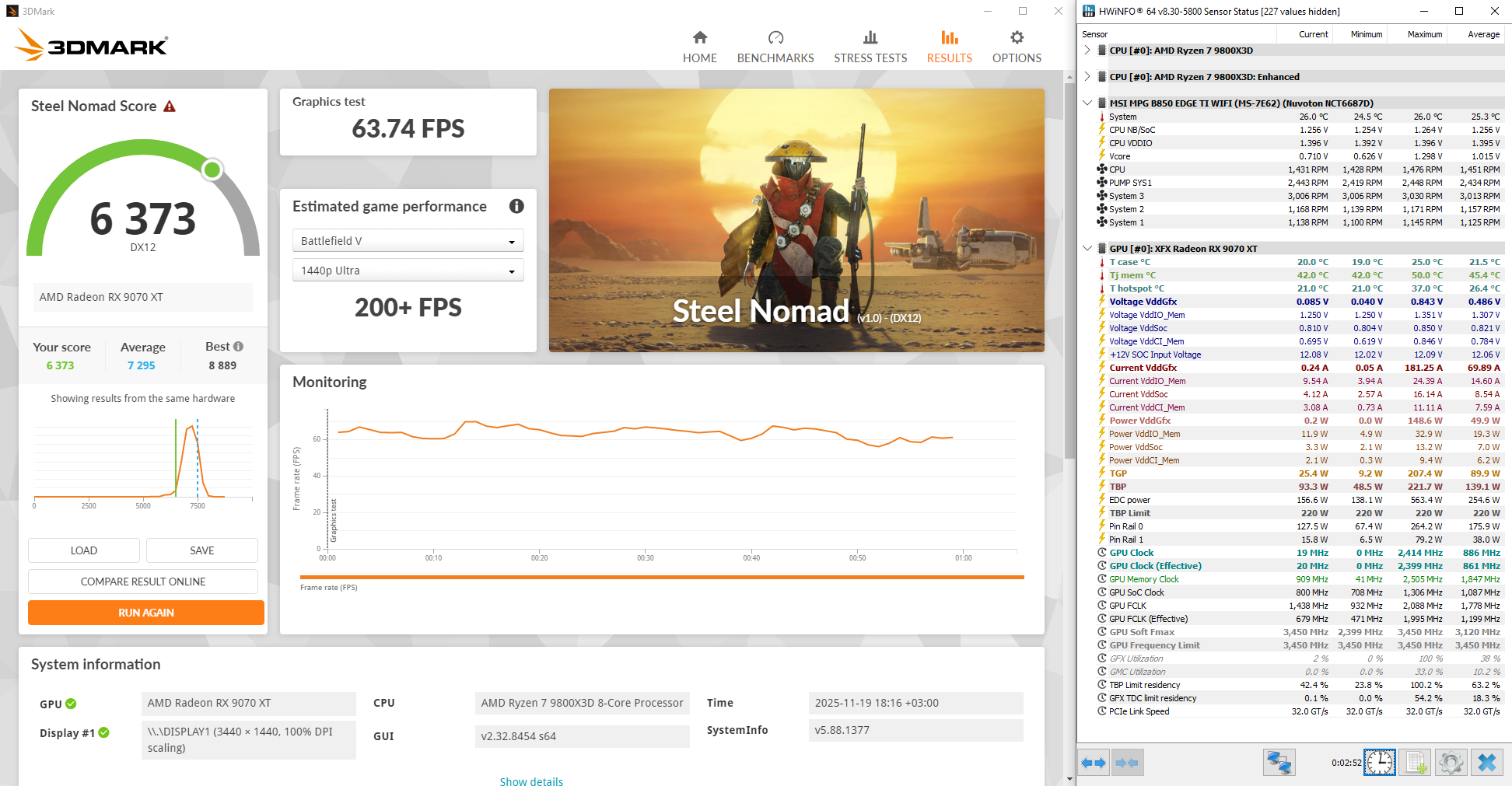Click the fan icon beside PUMP SYS1
Image resolution: width=1512 pixels, height=786 pixels.
pos(1101,183)
